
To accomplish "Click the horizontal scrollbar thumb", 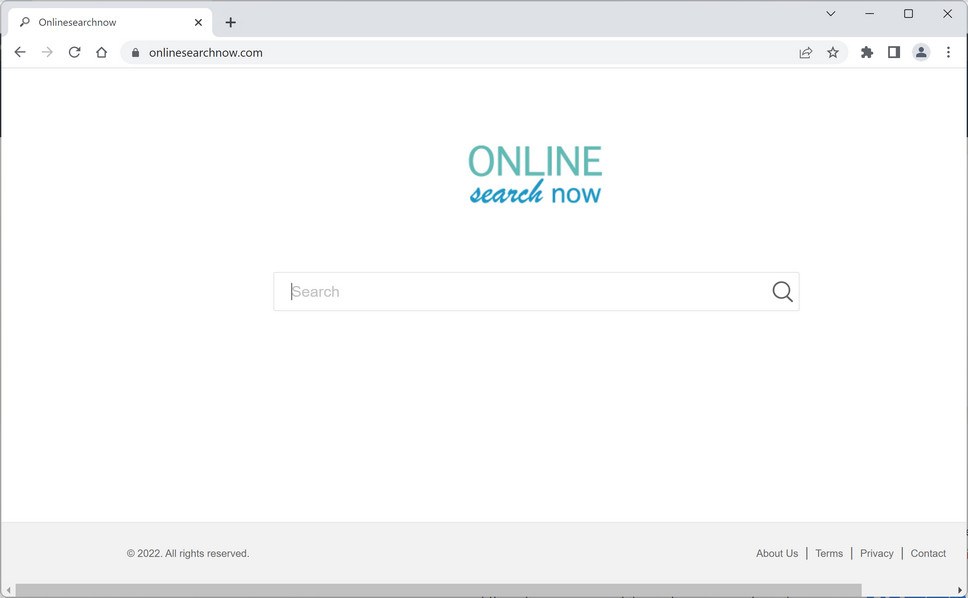I will tap(438, 590).
